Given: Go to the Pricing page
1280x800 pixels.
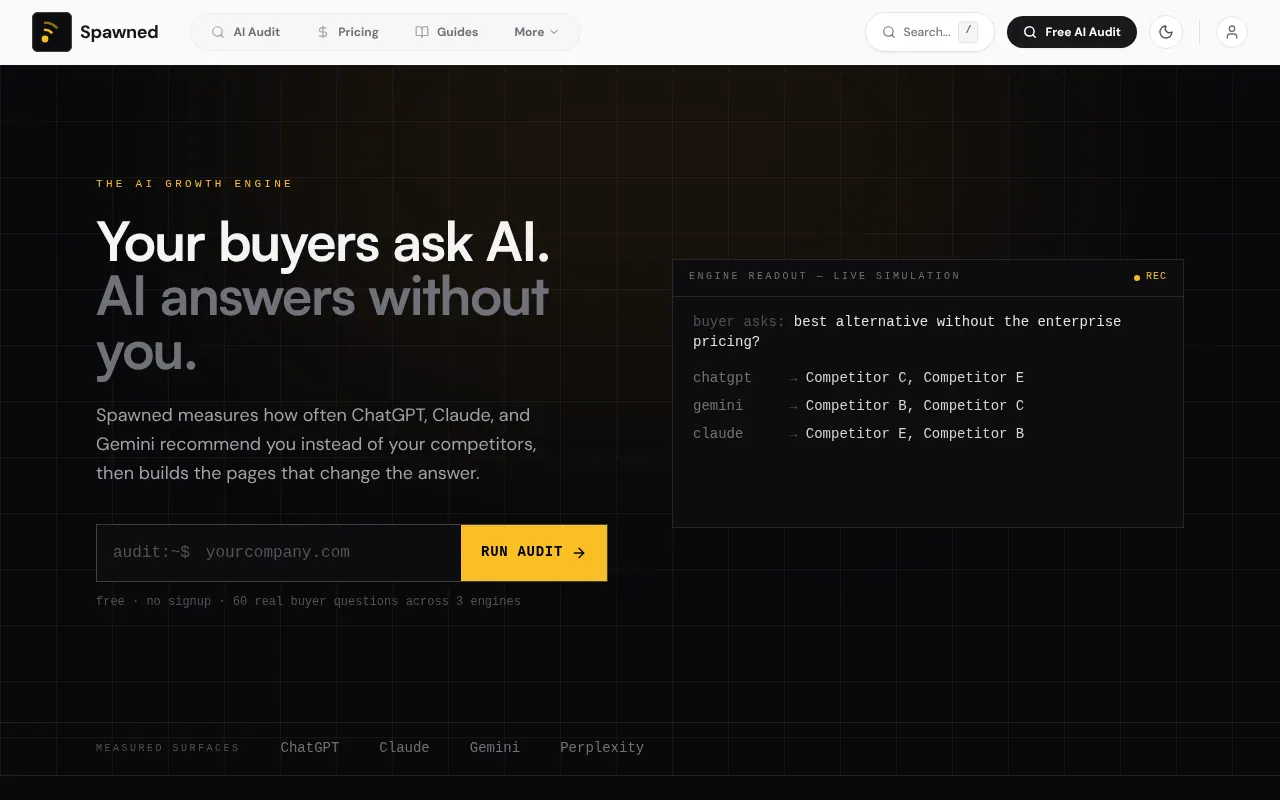Looking at the screenshot, I should coord(347,32).
